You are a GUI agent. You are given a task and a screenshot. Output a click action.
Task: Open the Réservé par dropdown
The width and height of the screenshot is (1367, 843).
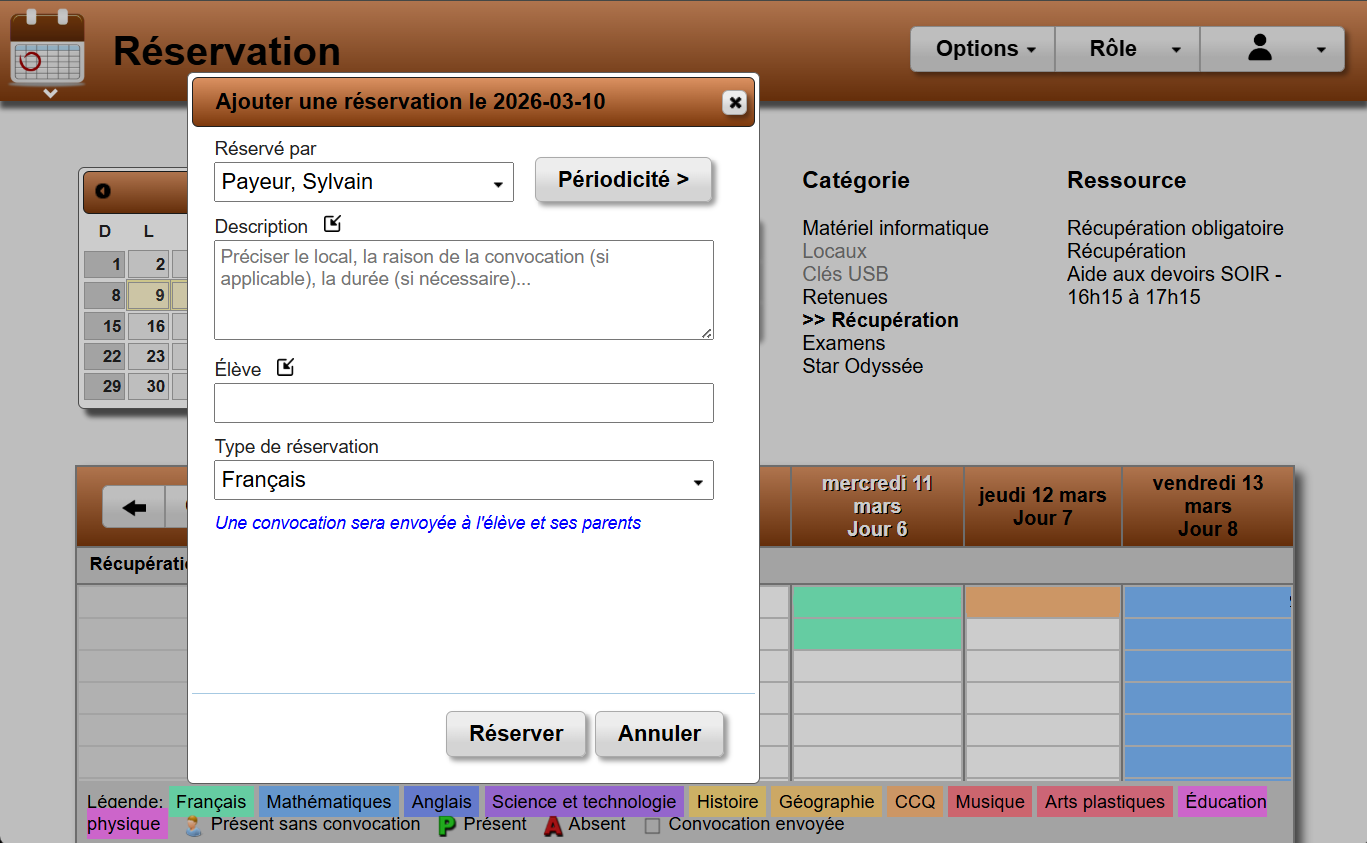pyautogui.click(x=364, y=183)
